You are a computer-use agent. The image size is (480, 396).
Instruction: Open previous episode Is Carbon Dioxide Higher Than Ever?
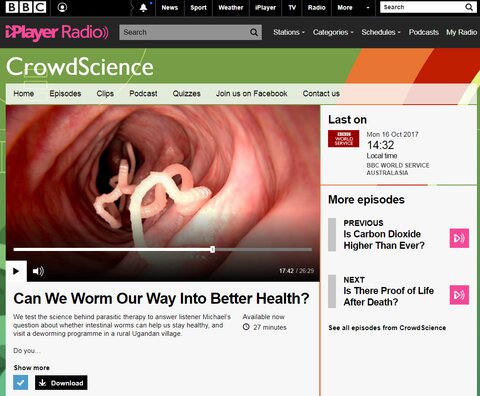tap(384, 240)
